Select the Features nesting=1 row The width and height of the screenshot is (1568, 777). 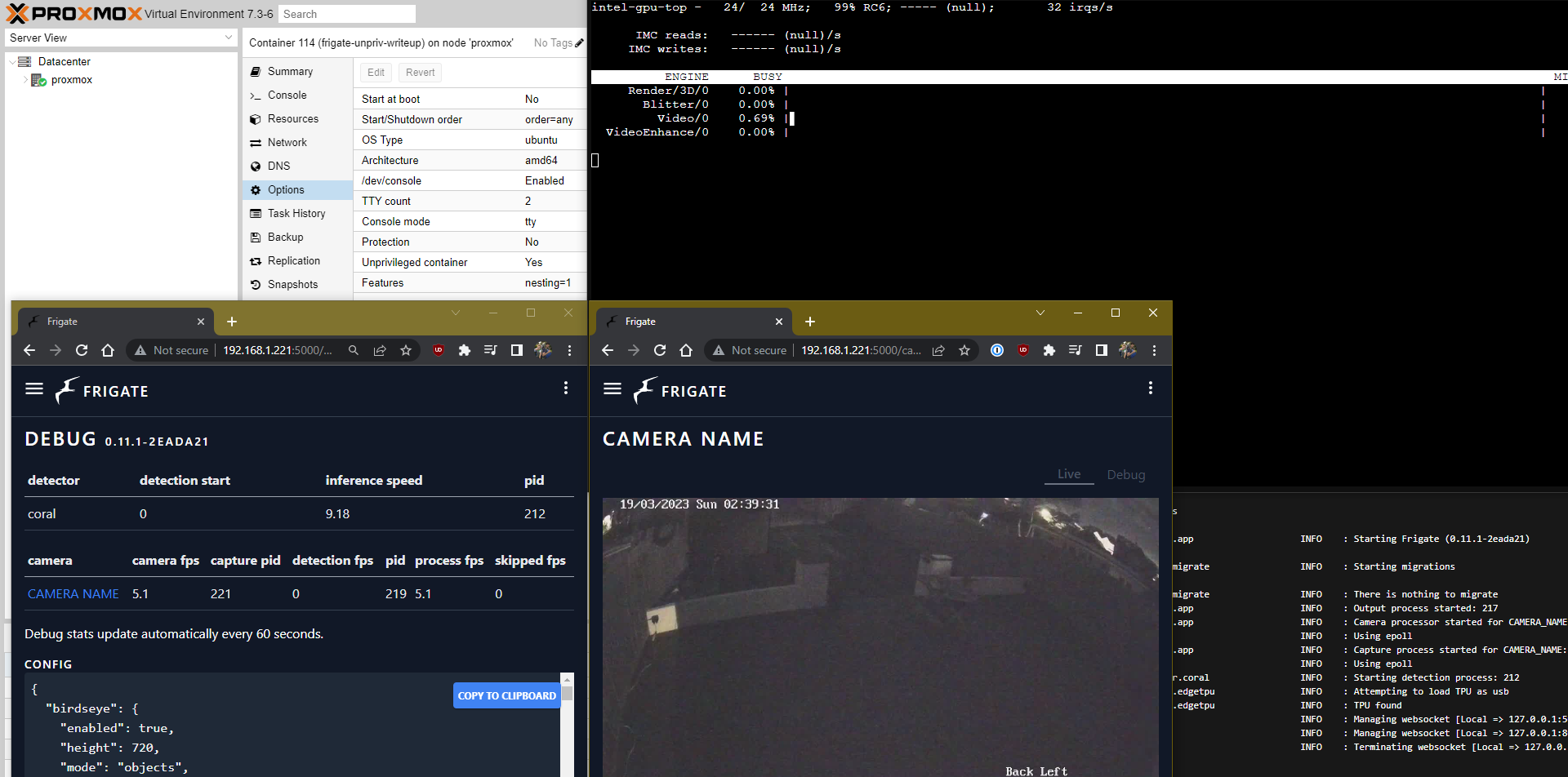470,282
